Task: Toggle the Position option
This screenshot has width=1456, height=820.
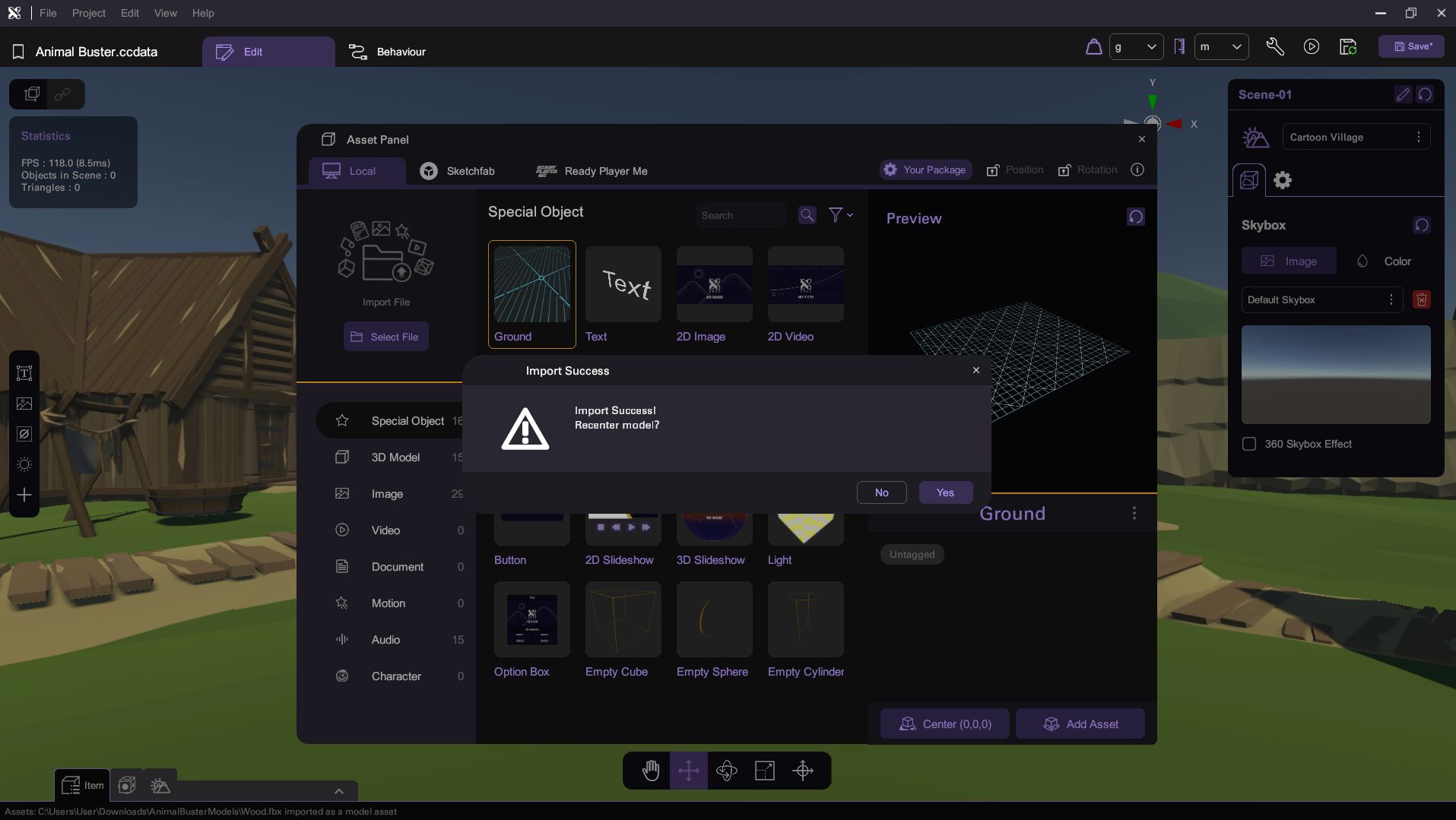Action: point(1014,170)
